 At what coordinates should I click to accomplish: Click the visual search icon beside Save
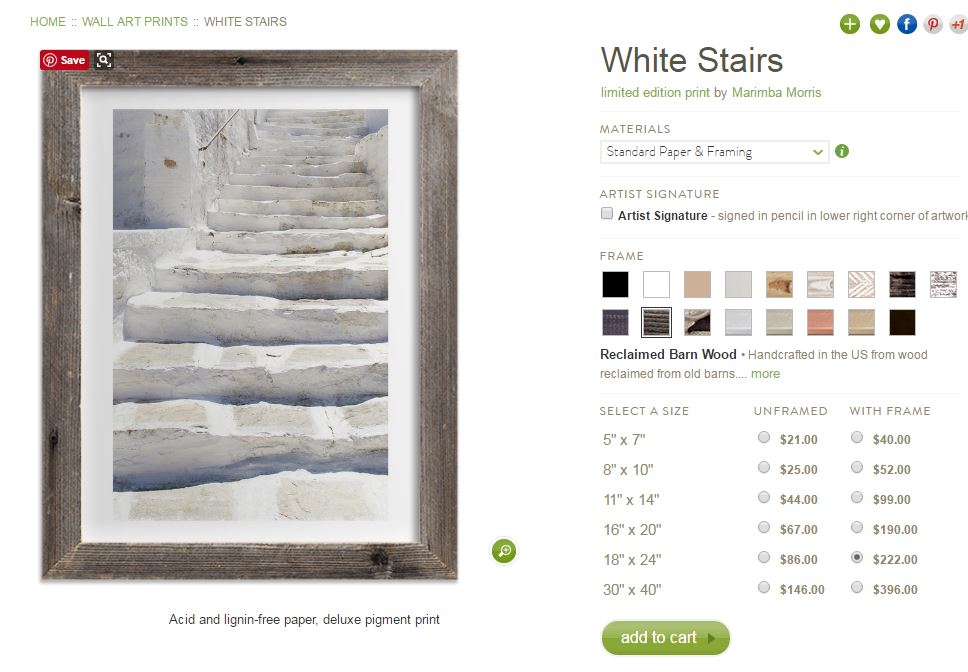point(104,60)
